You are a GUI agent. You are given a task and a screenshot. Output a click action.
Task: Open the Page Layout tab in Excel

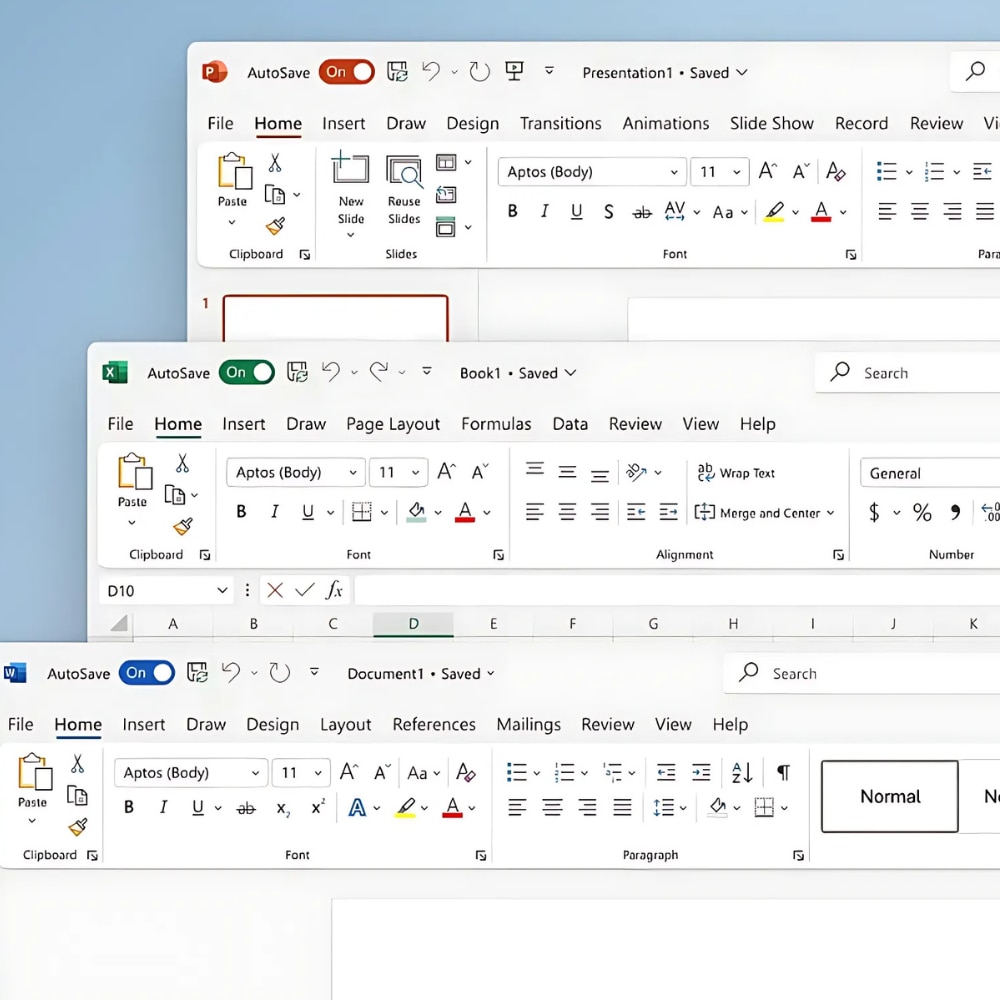tap(393, 425)
